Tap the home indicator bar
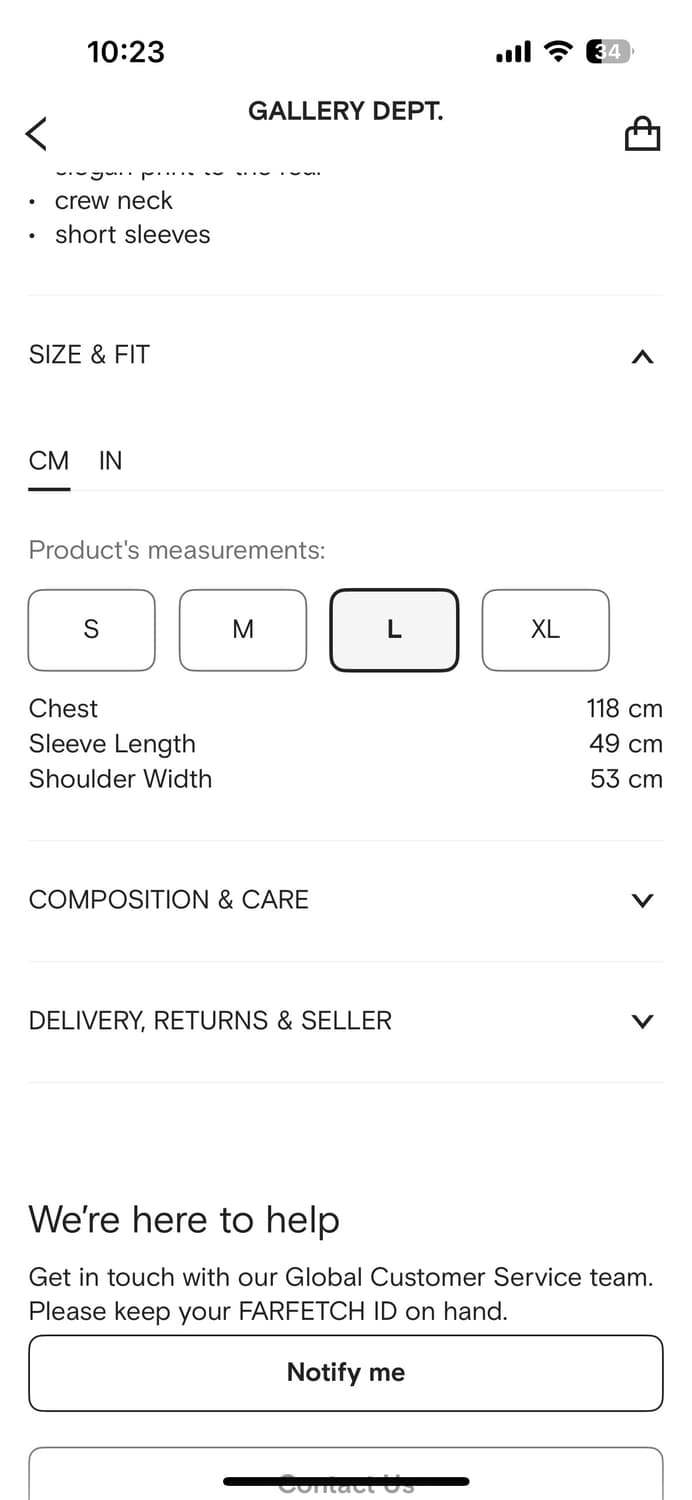 point(346,1482)
